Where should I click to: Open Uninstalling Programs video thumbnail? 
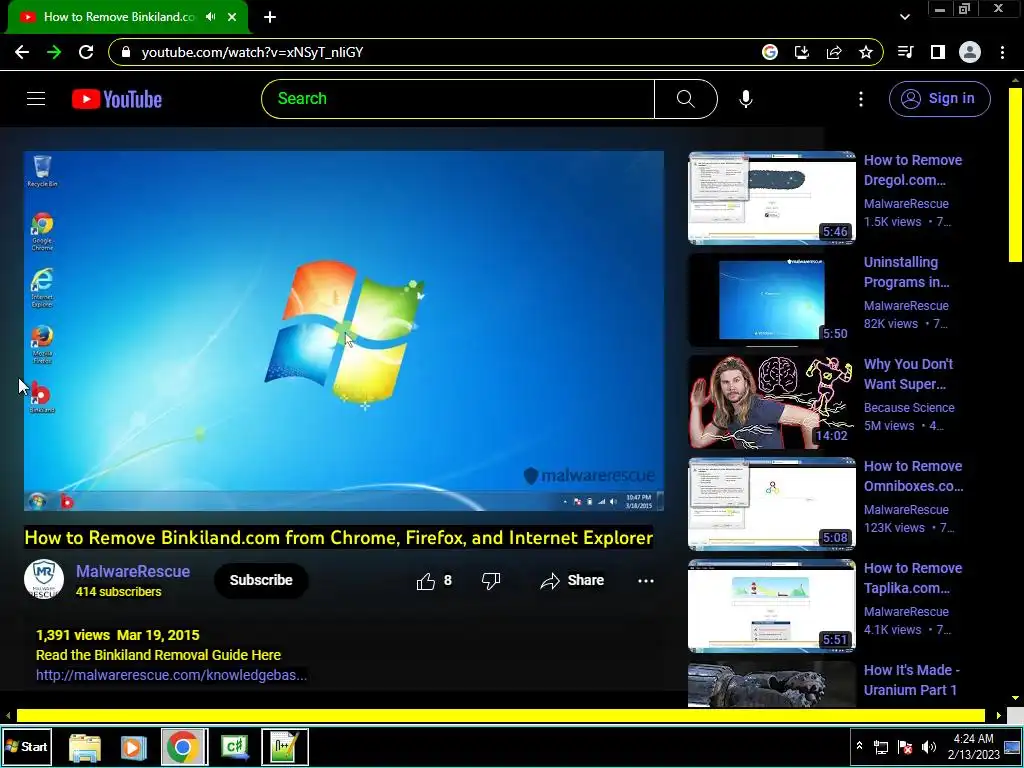click(771, 300)
